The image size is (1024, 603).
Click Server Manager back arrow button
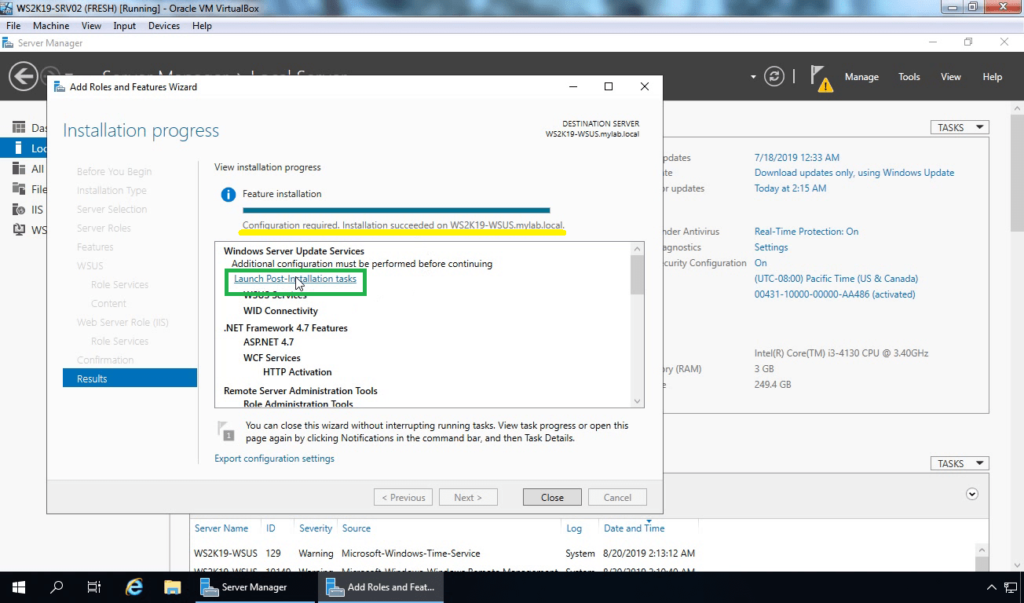(x=23, y=76)
